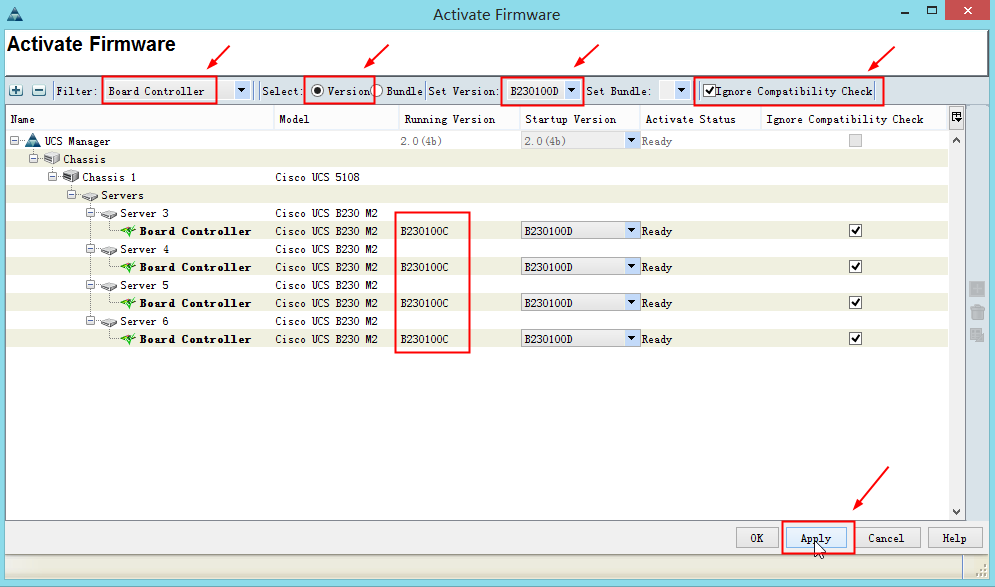Image resolution: width=995 pixels, height=587 pixels.
Task: Click the window resize grip corner
Action: pyautogui.click(x=981, y=571)
